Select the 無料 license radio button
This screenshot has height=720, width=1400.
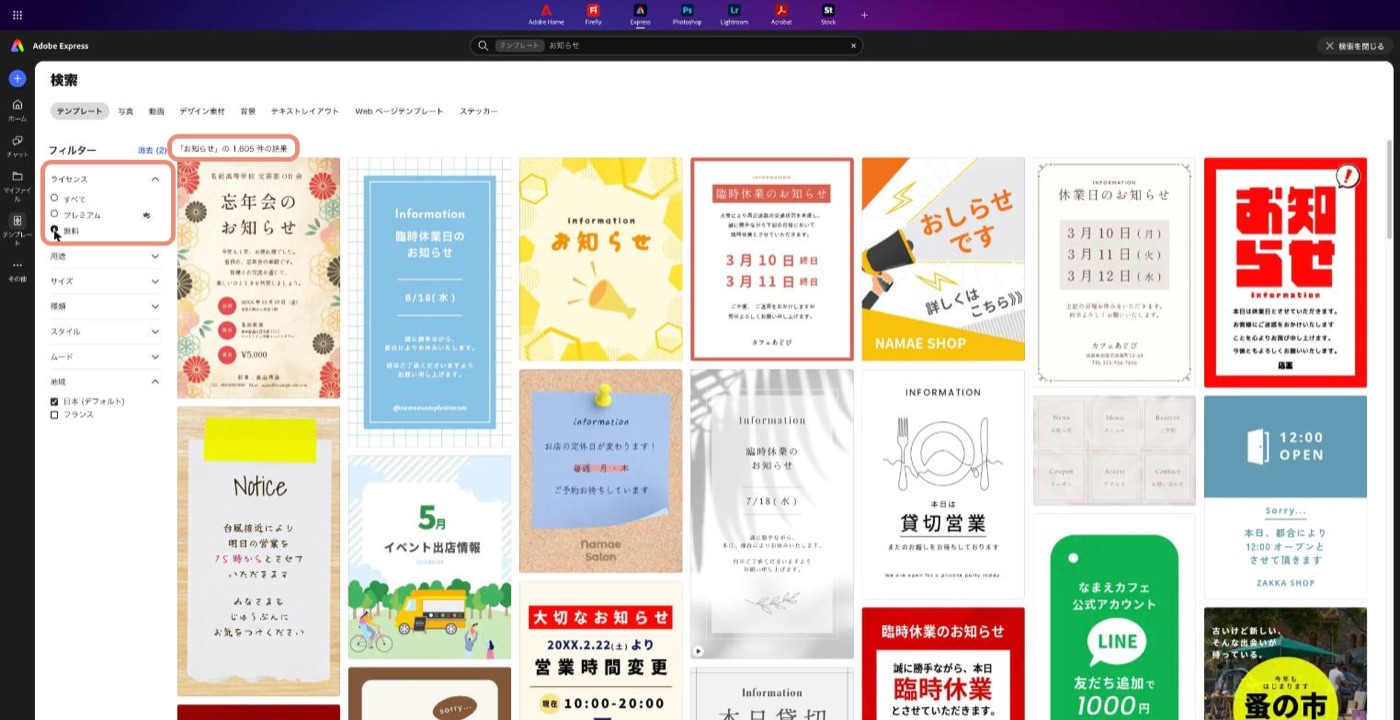[x=55, y=230]
